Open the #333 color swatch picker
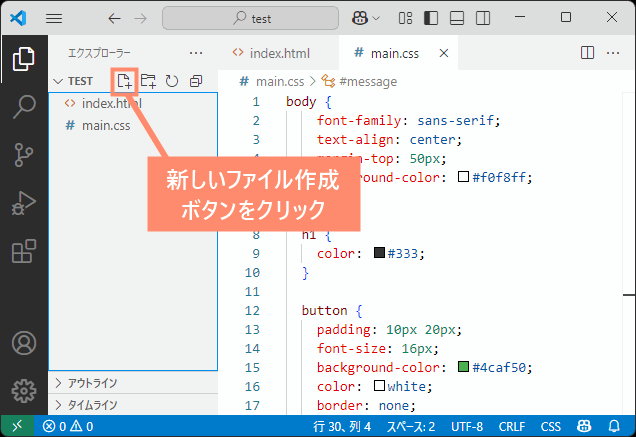This screenshot has height=437, width=636. 379,252
